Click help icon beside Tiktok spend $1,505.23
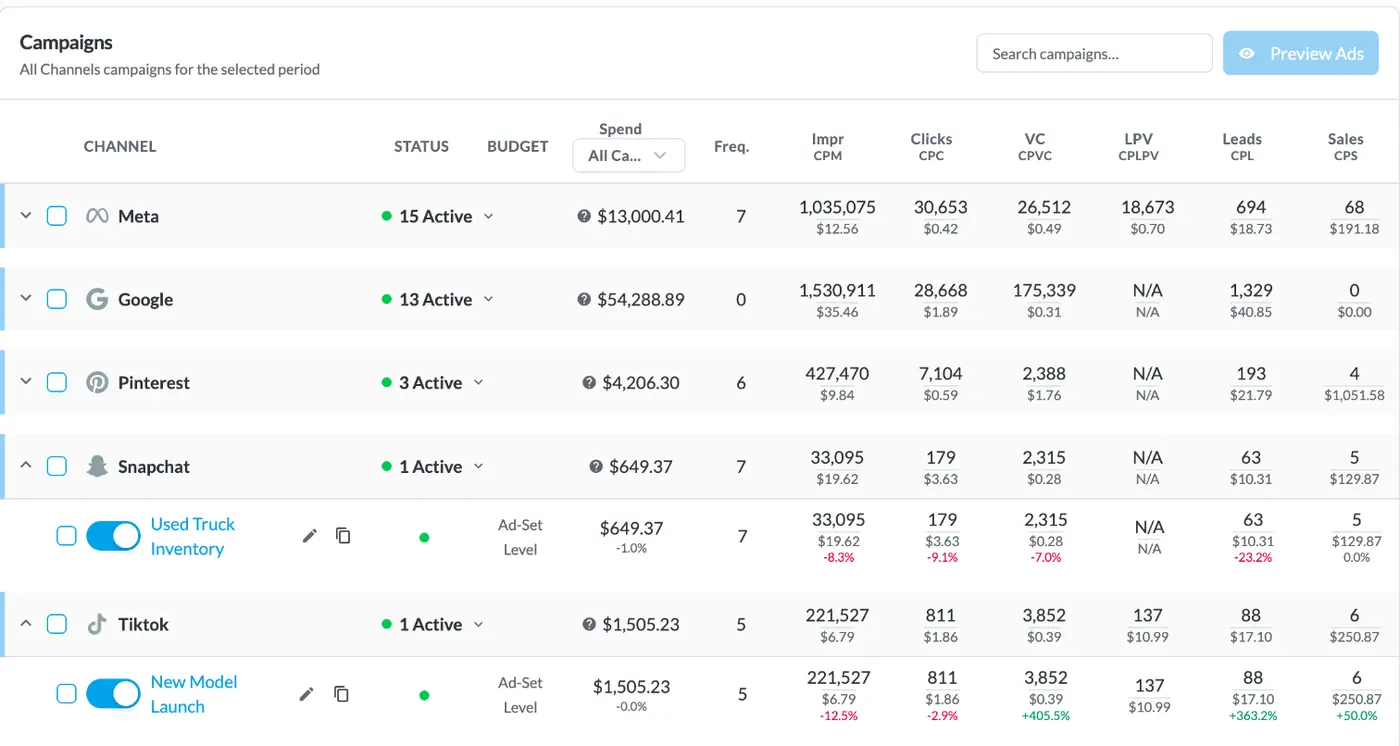Screen dimensions: 1400x746 pos(589,624)
